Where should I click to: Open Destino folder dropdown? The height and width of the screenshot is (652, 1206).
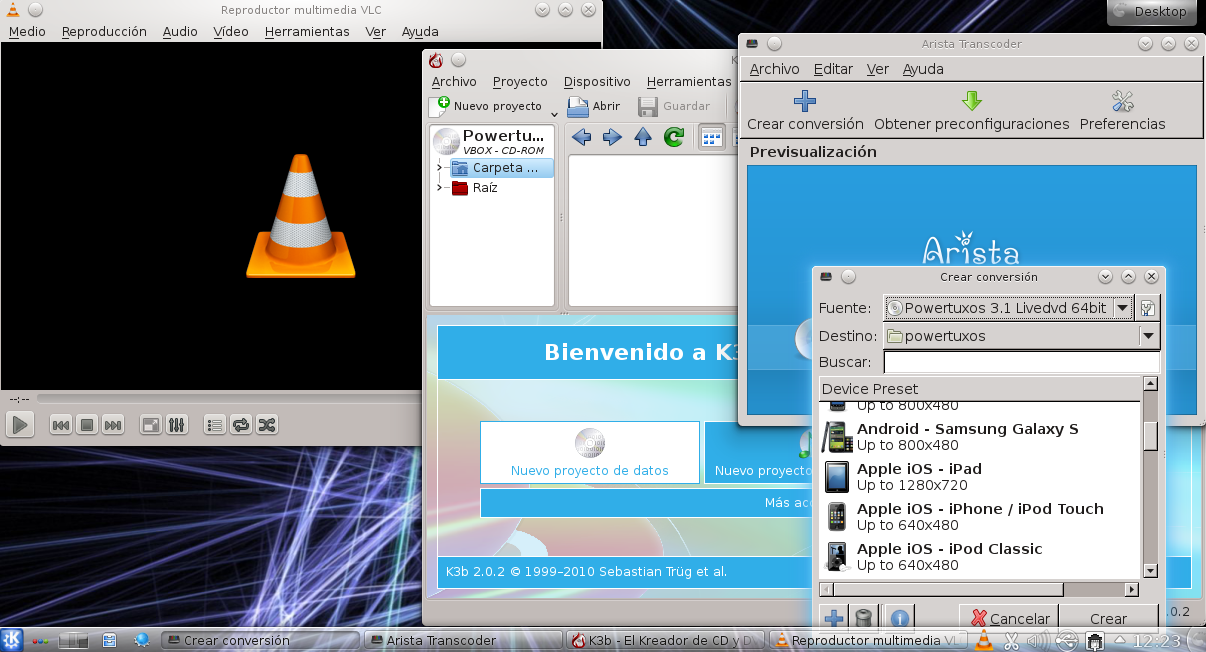(1020, 336)
